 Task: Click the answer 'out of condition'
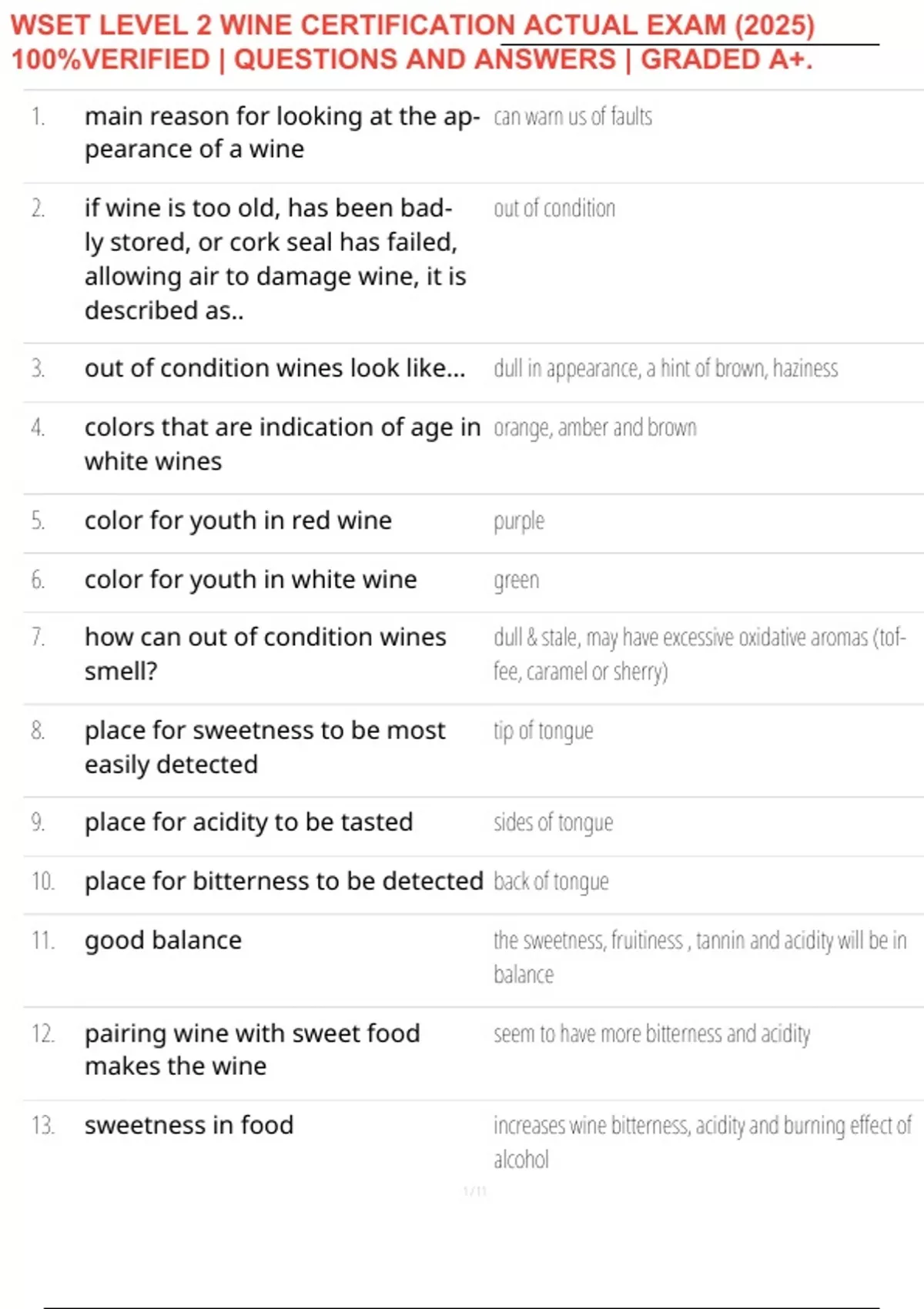(x=554, y=209)
